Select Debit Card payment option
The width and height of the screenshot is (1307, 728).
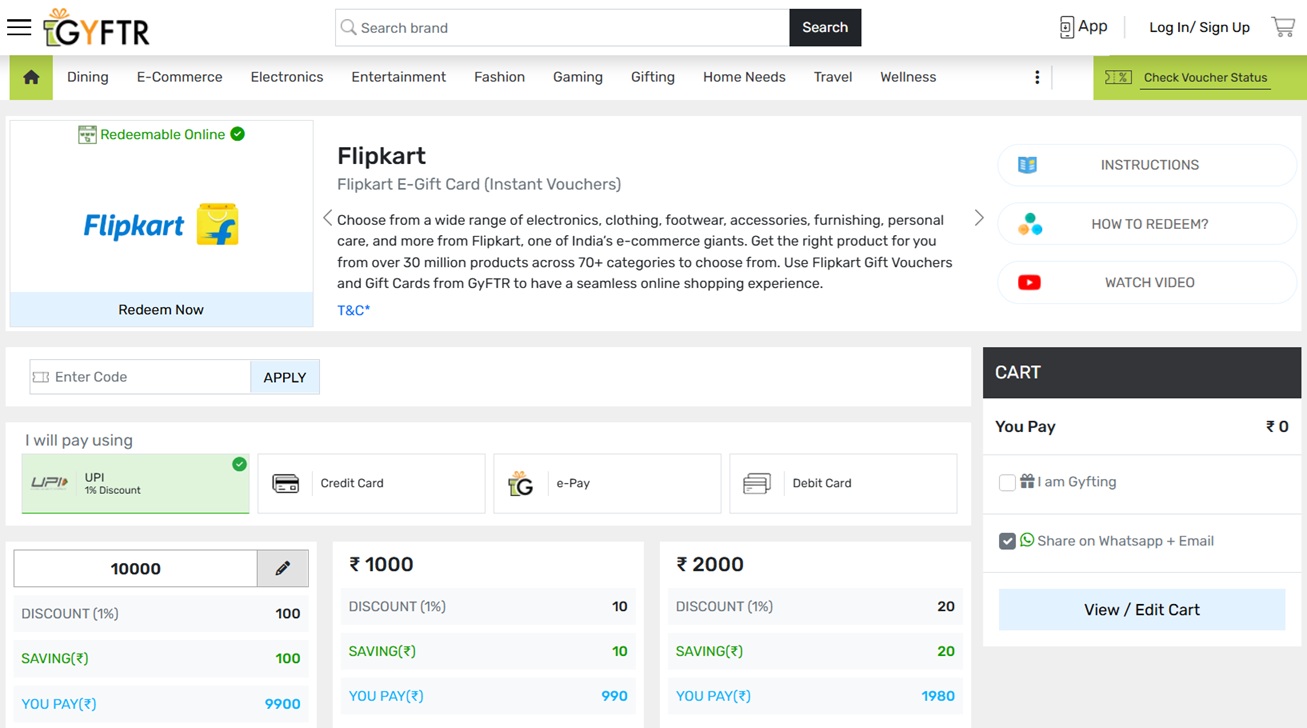point(843,483)
